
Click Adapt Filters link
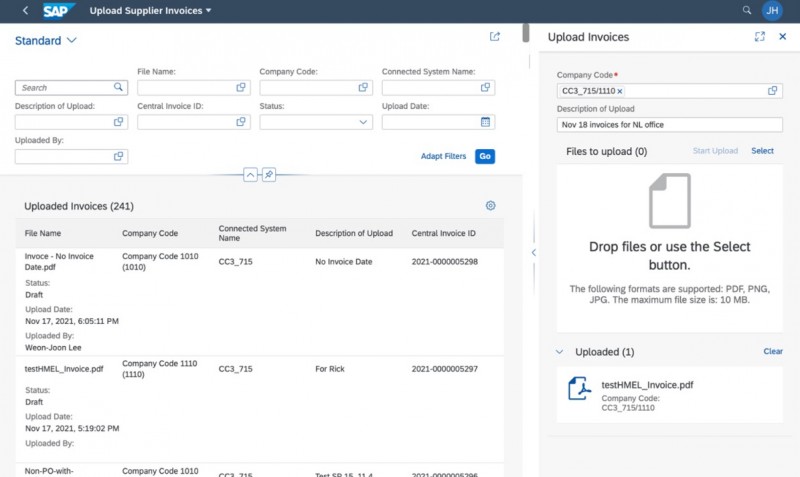[x=443, y=157]
